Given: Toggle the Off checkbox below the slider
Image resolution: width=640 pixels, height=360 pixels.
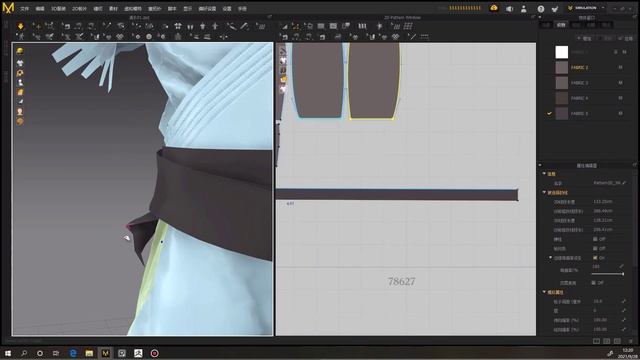Looking at the screenshot, I should click(593, 282).
